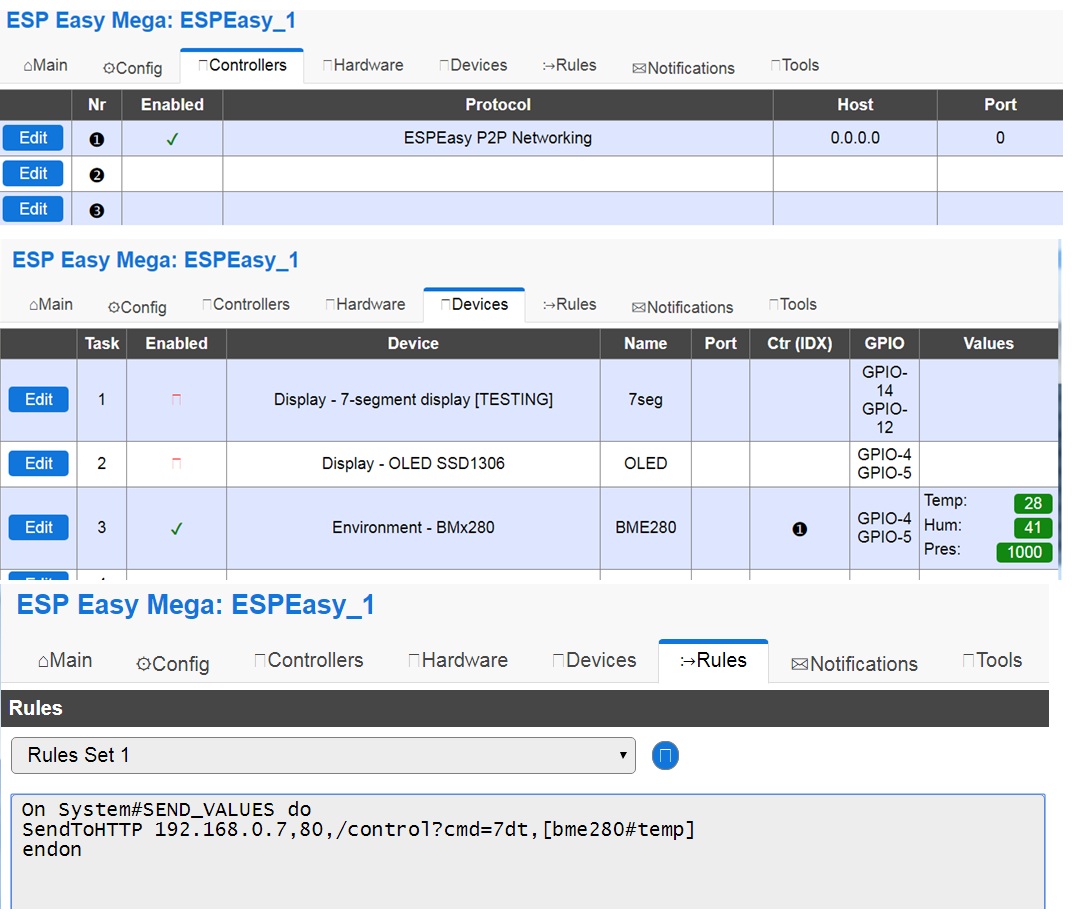This screenshot has height=921, width=1091.
Task: Click the circled 2 icon in the controllers Nr column
Action: coord(97,175)
